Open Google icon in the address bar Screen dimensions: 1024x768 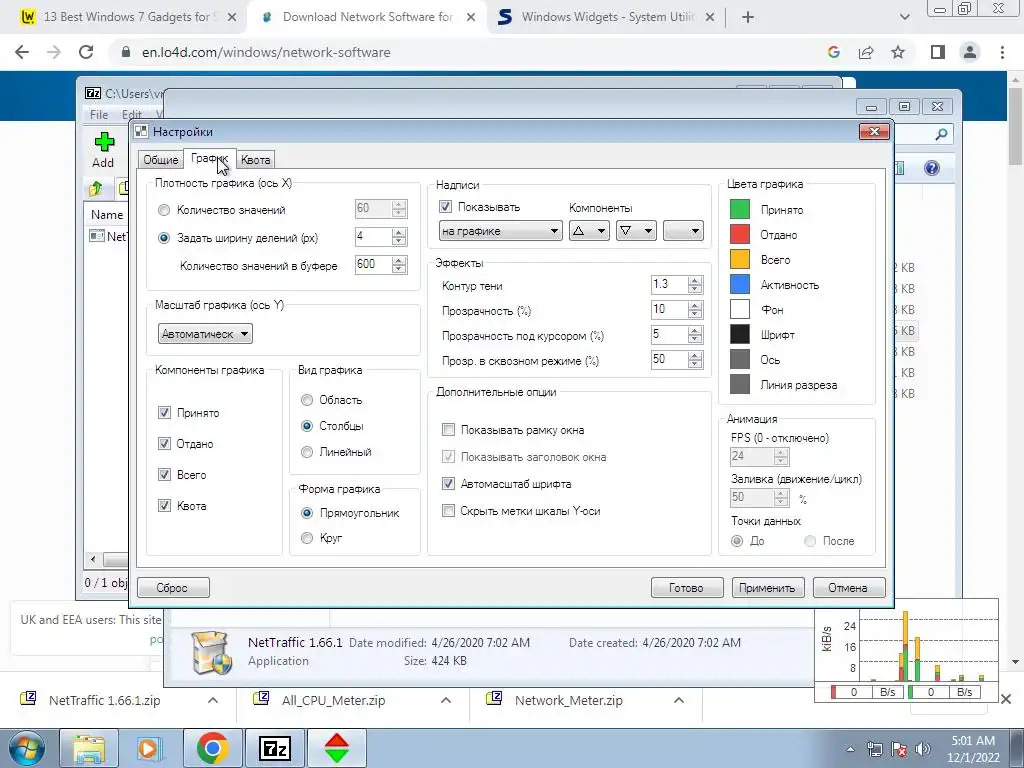[x=833, y=52]
